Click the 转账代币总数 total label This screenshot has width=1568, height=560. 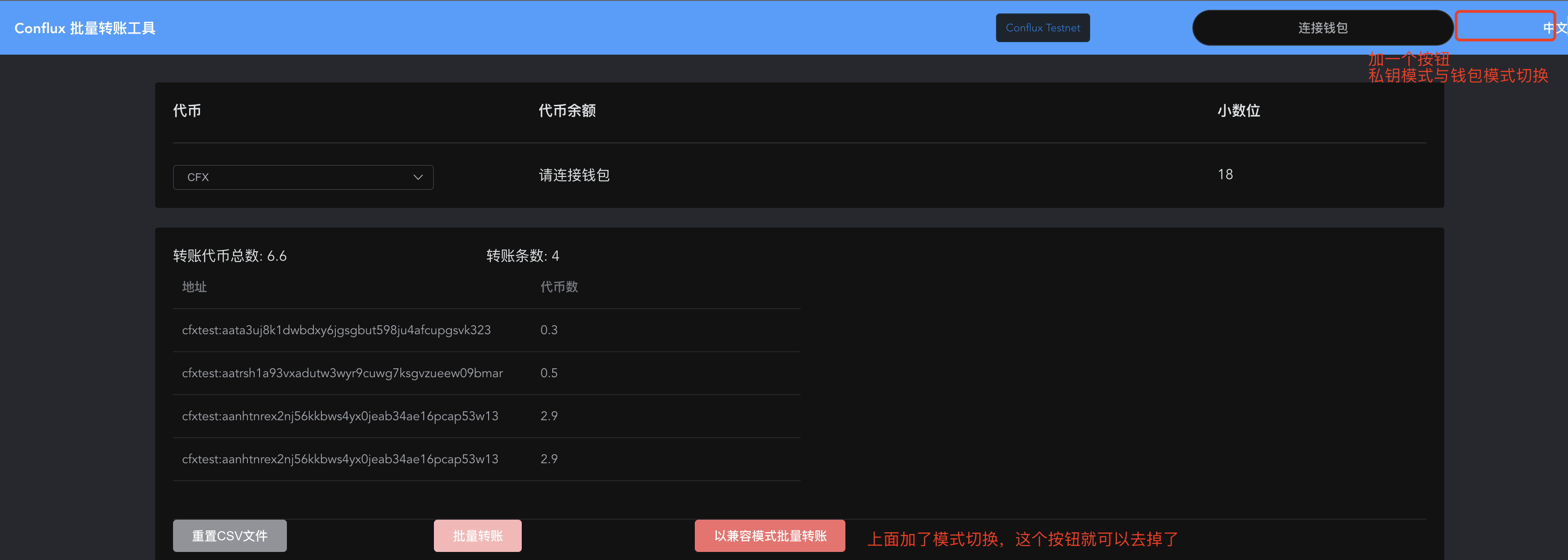pos(230,255)
